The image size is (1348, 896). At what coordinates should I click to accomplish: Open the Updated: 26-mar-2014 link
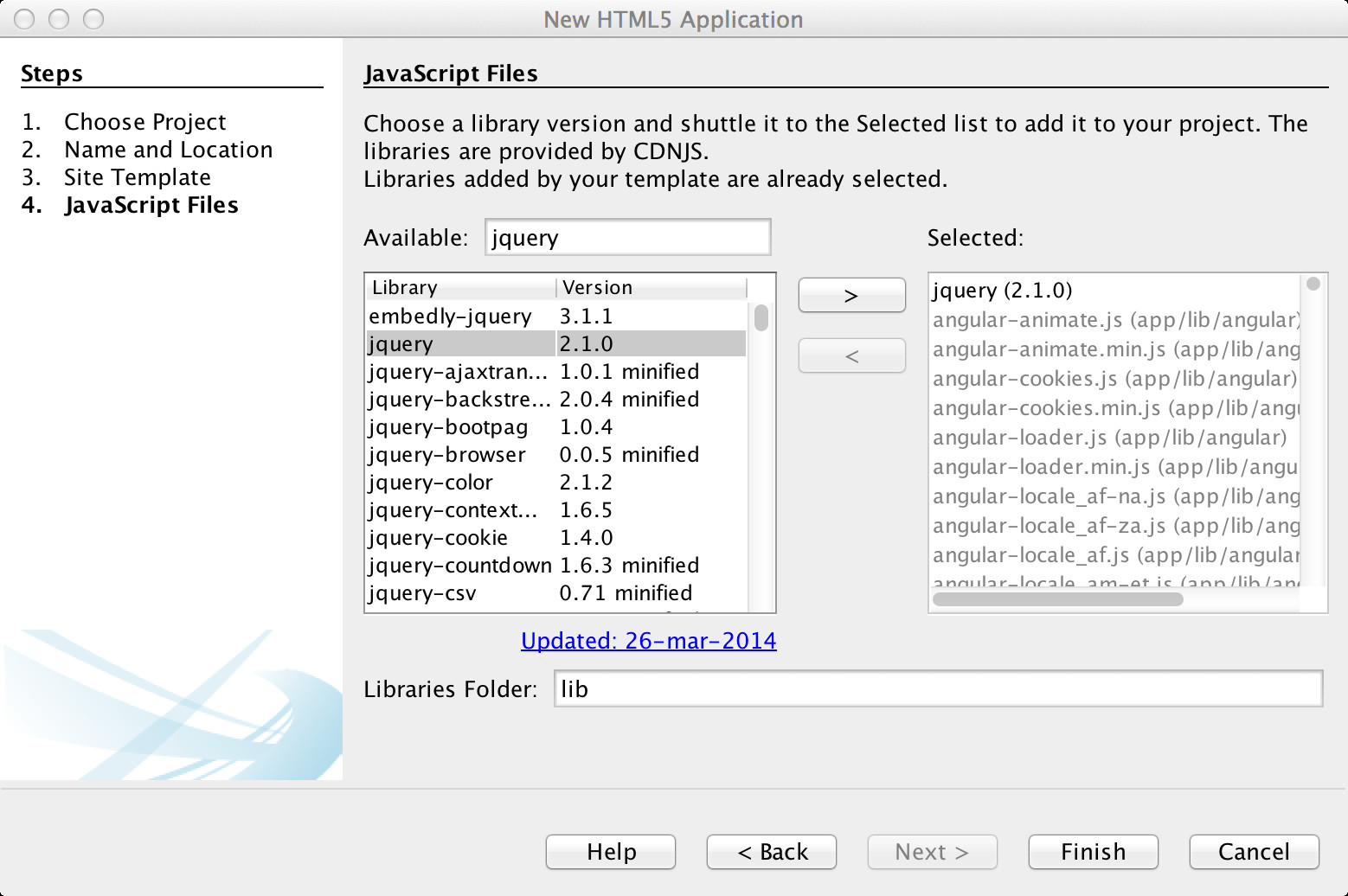(x=648, y=640)
